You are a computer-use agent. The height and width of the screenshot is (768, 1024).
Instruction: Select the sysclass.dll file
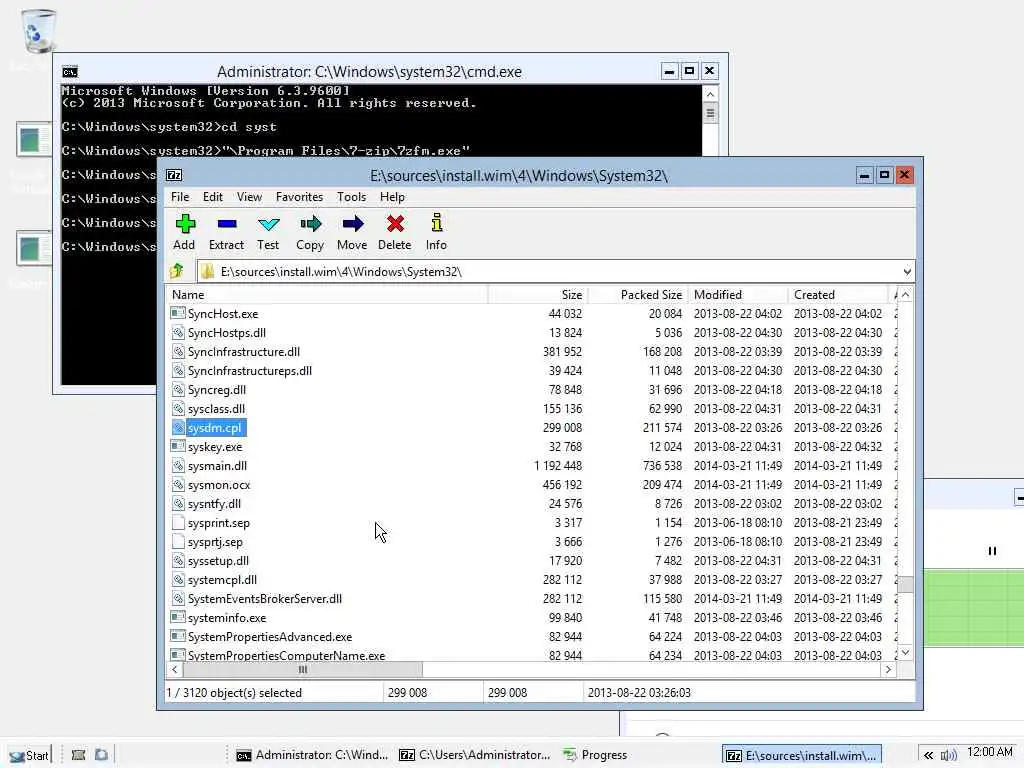click(x=216, y=409)
